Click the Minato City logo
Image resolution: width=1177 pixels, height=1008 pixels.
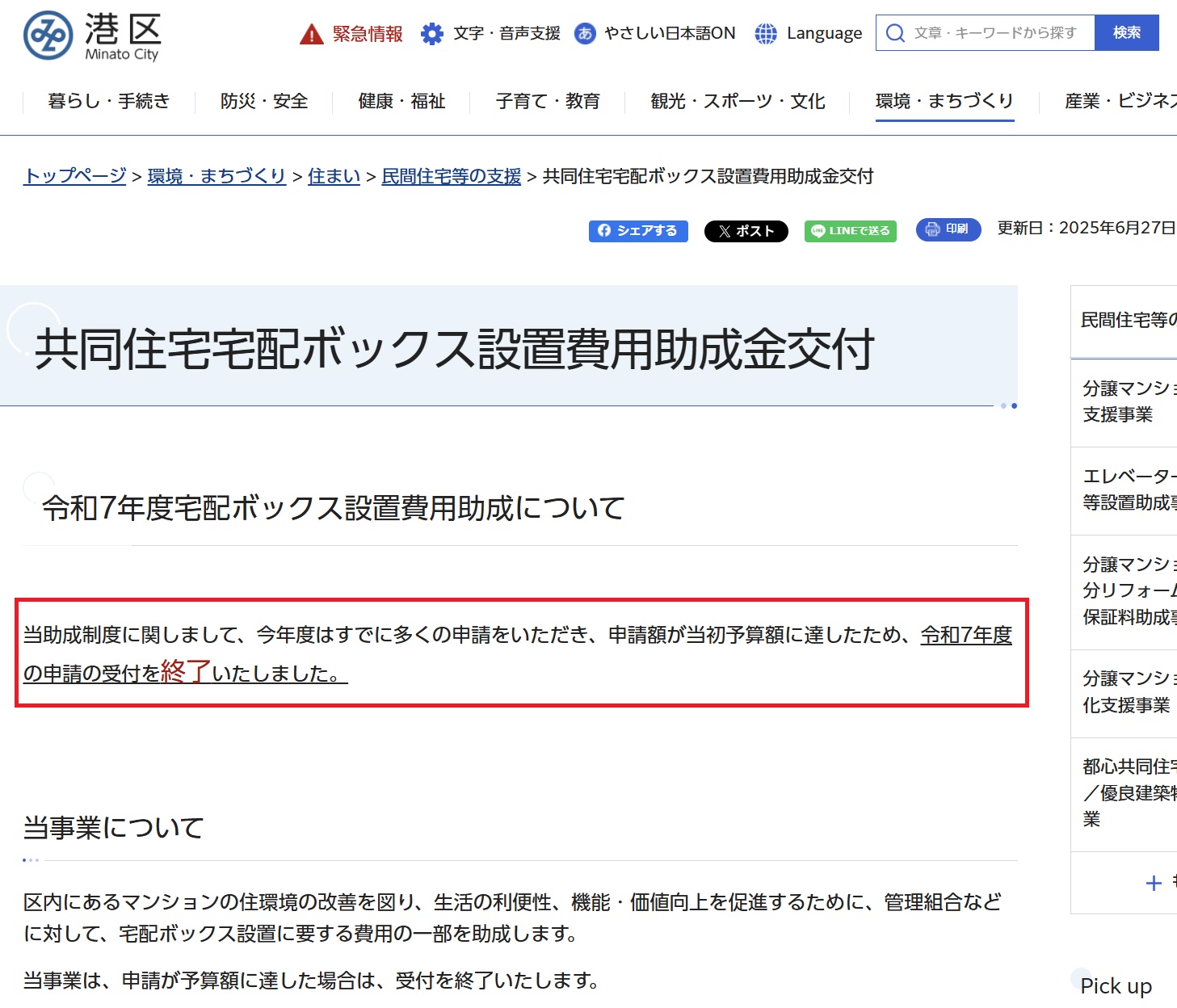click(91, 36)
